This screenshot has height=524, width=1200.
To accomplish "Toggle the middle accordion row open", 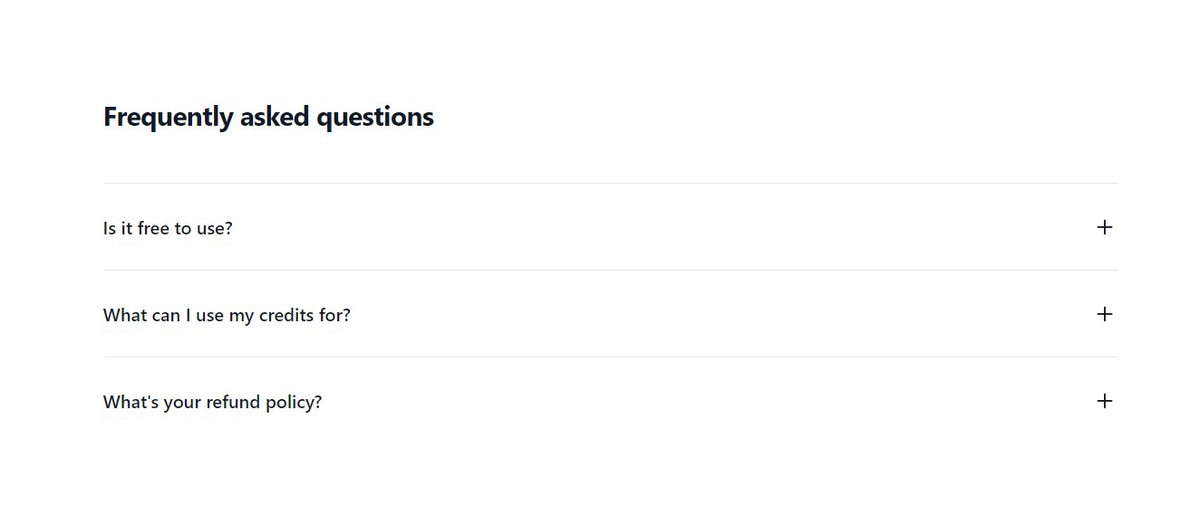I will [227, 315].
